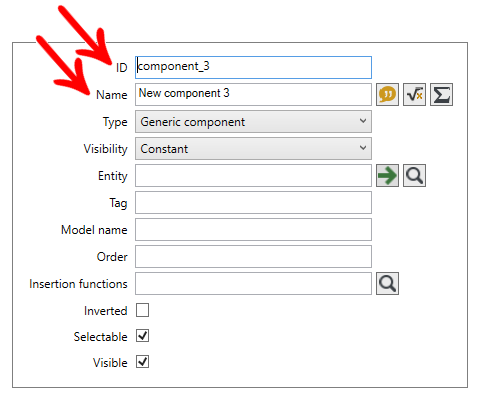Click the chevron arrow of Type combo box
The height and width of the screenshot is (405, 484).
[x=363, y=121]
